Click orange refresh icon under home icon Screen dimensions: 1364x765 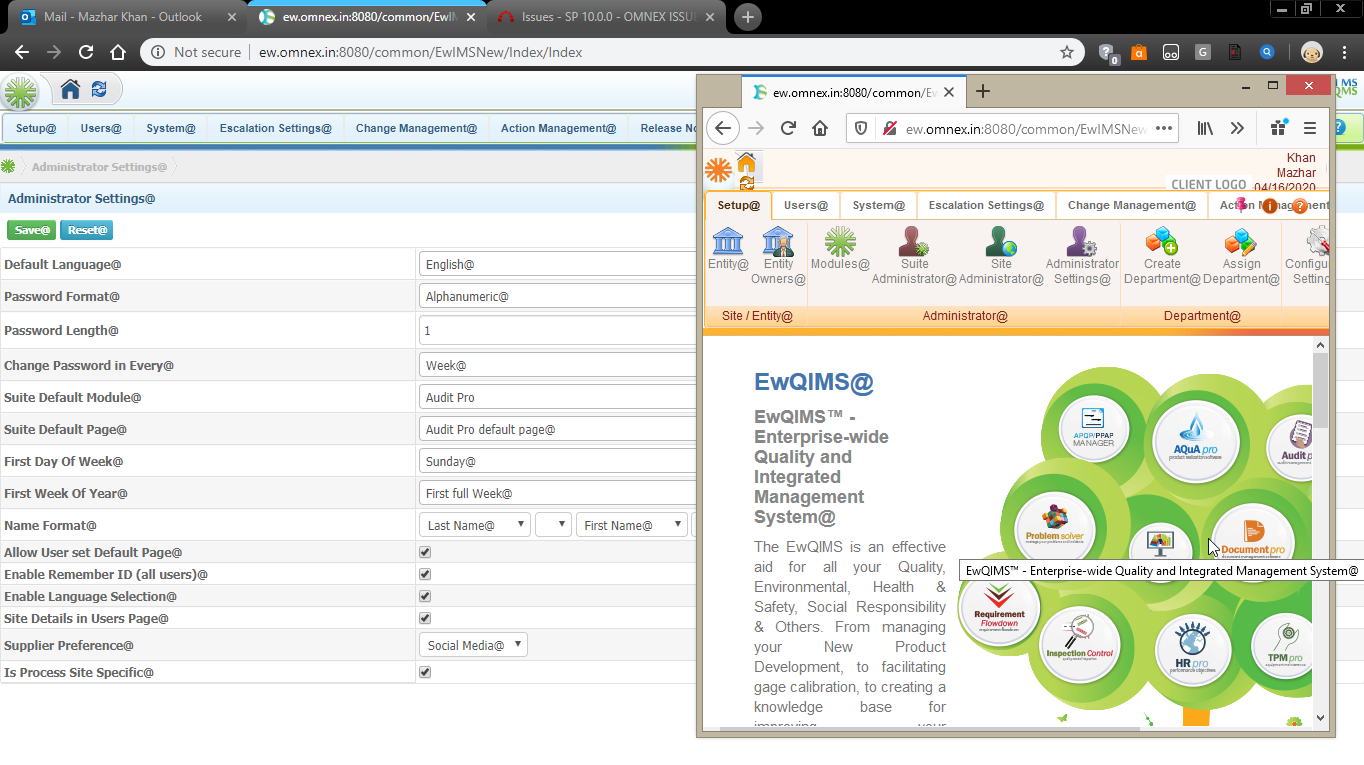point(747,183)
